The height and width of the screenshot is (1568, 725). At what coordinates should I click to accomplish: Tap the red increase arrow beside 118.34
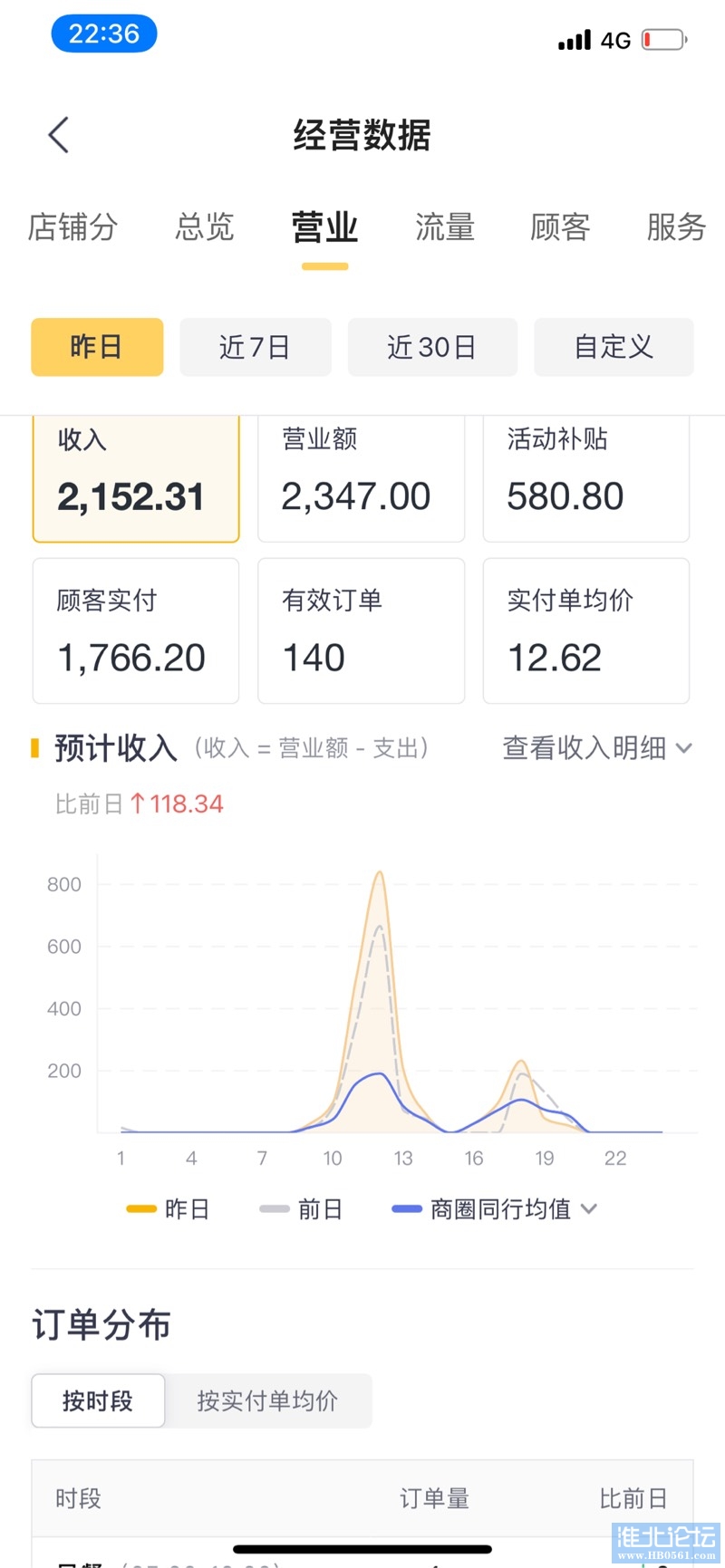138,803
